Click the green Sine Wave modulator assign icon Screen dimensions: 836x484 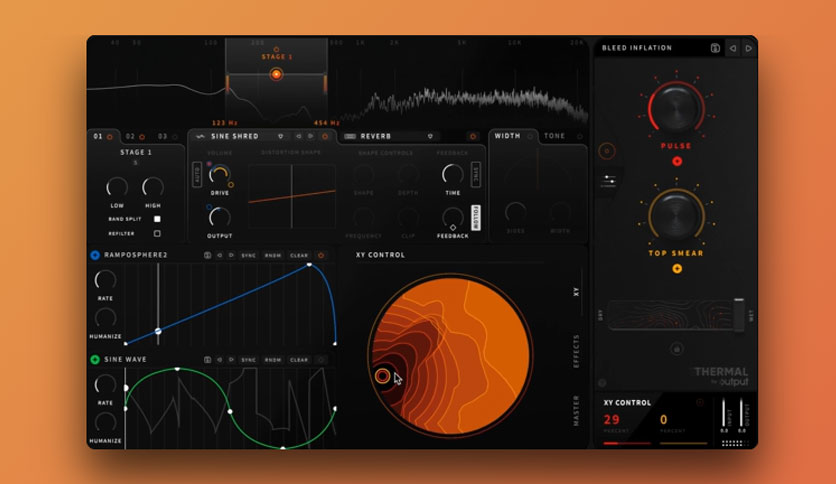coord(95,359)
